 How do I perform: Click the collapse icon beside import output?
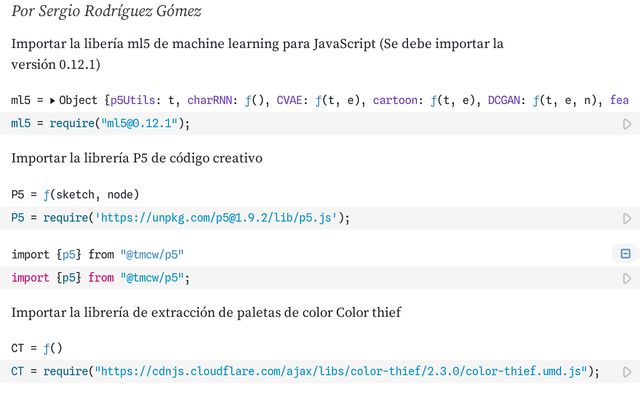(626, 255)
